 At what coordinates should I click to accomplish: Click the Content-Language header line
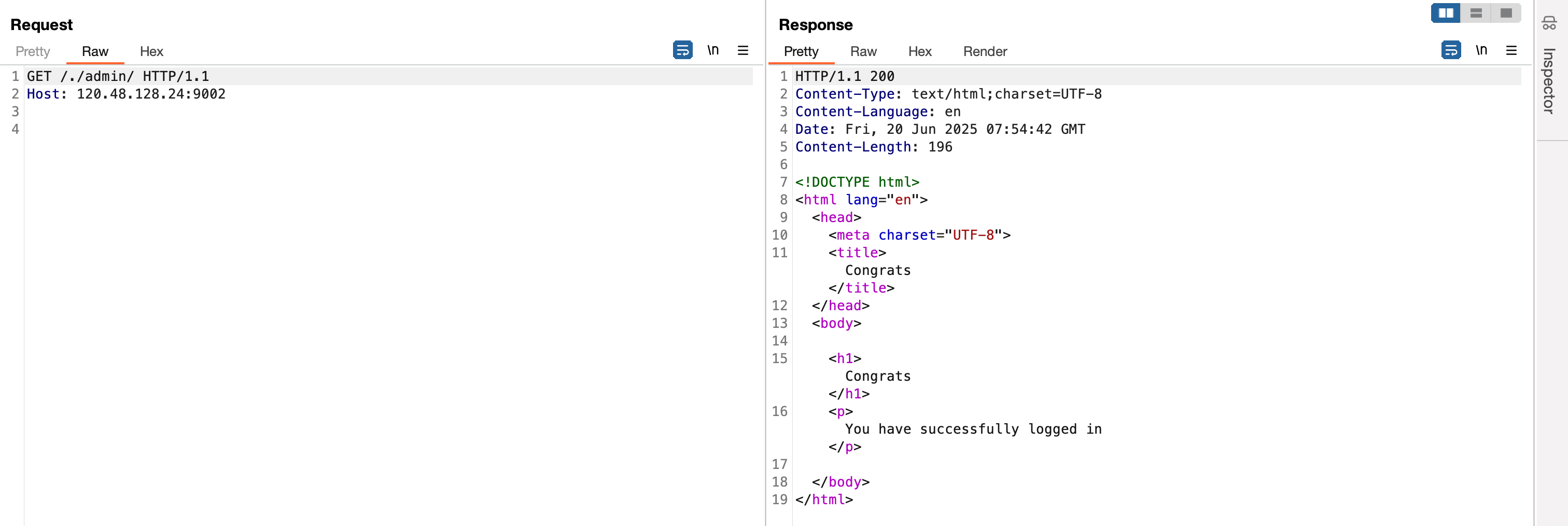[878, 112]
